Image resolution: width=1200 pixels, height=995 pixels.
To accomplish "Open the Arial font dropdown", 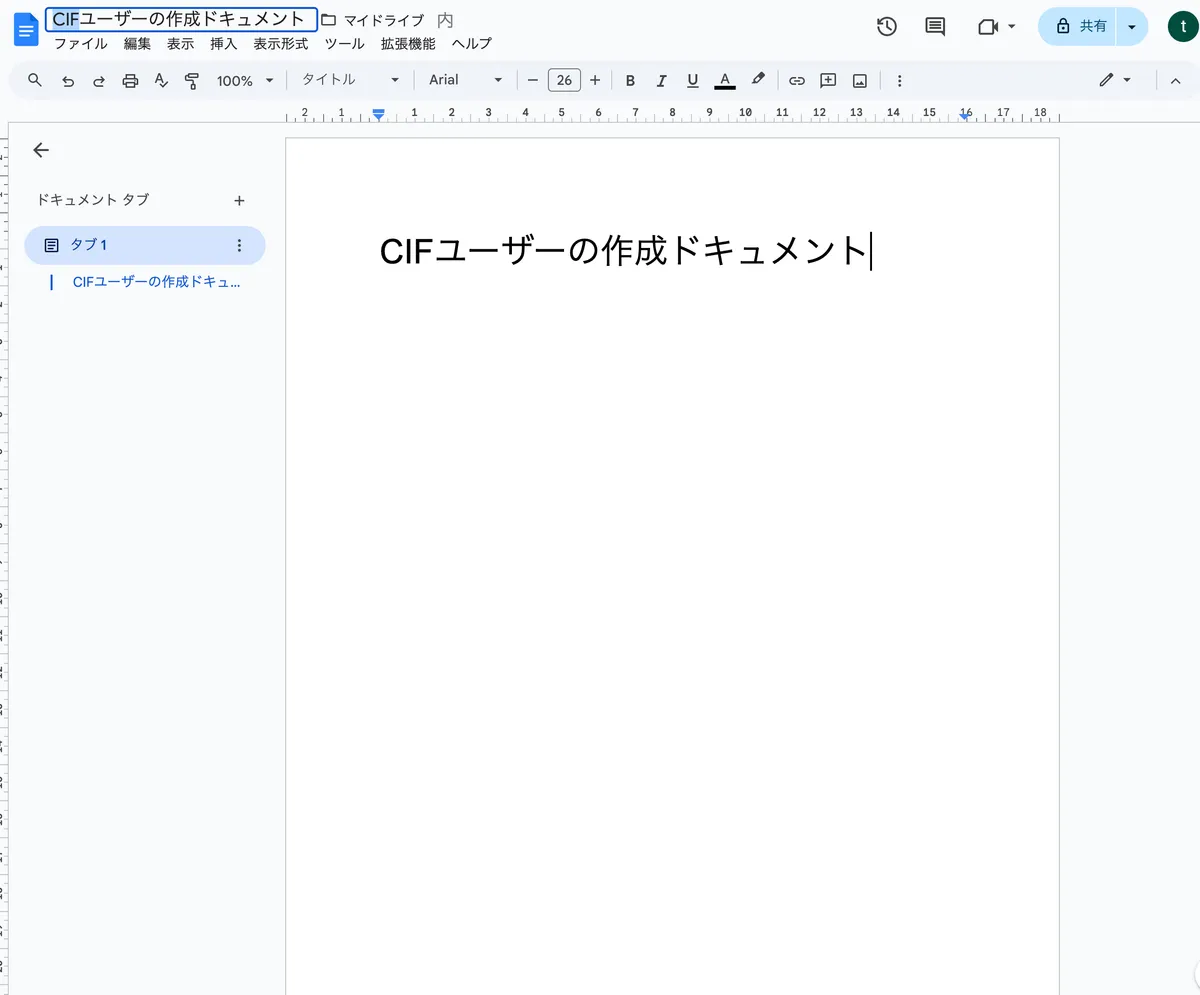I will coord(465,80).
